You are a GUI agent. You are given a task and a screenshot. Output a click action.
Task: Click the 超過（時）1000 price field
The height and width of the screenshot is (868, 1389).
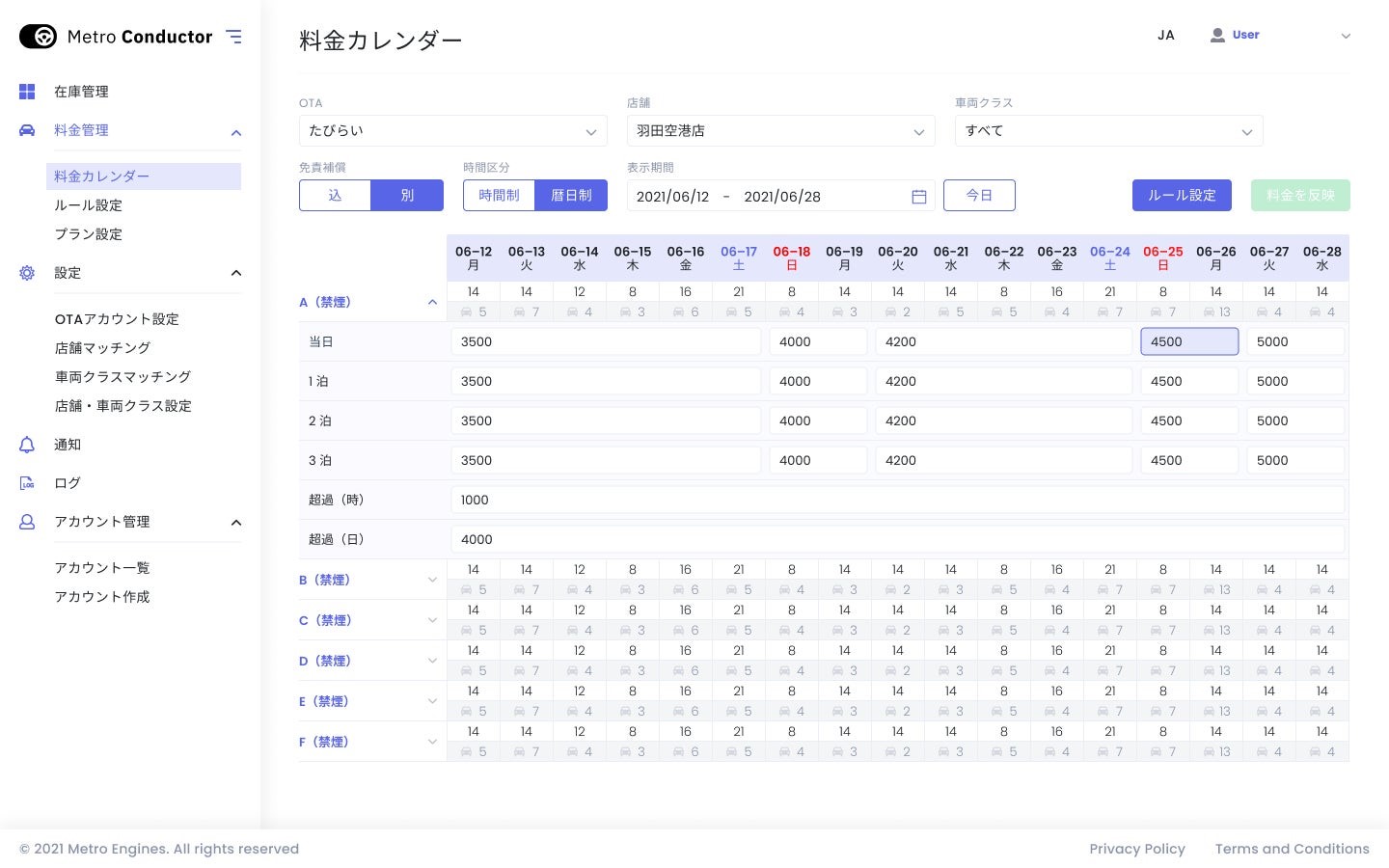click(x=898, y=500)
